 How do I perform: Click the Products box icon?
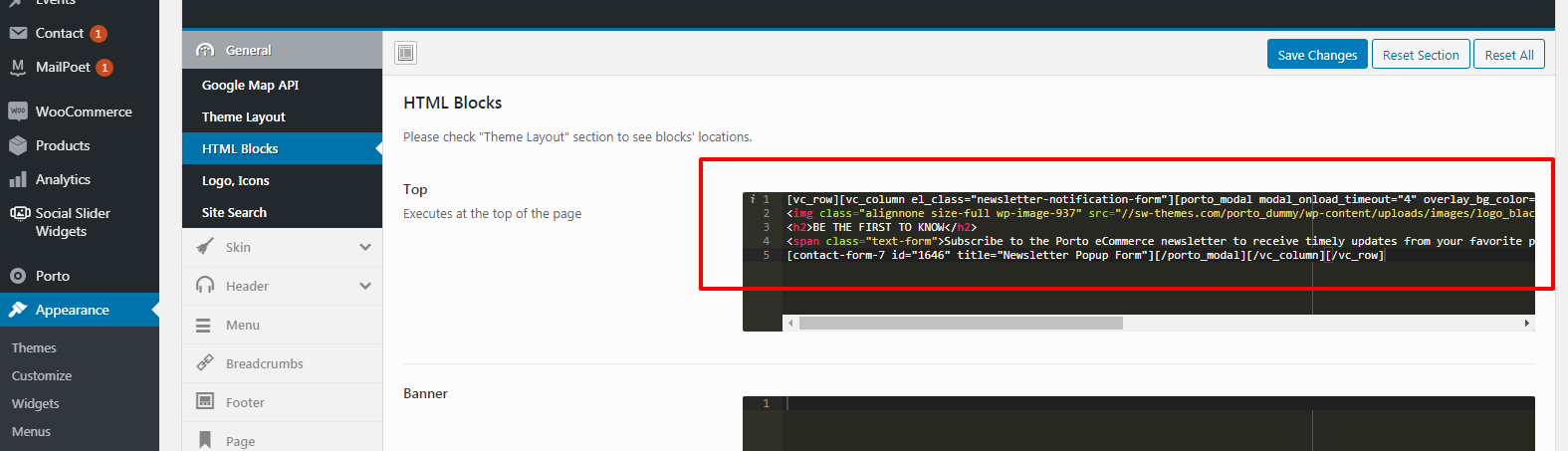coord(18,145)
